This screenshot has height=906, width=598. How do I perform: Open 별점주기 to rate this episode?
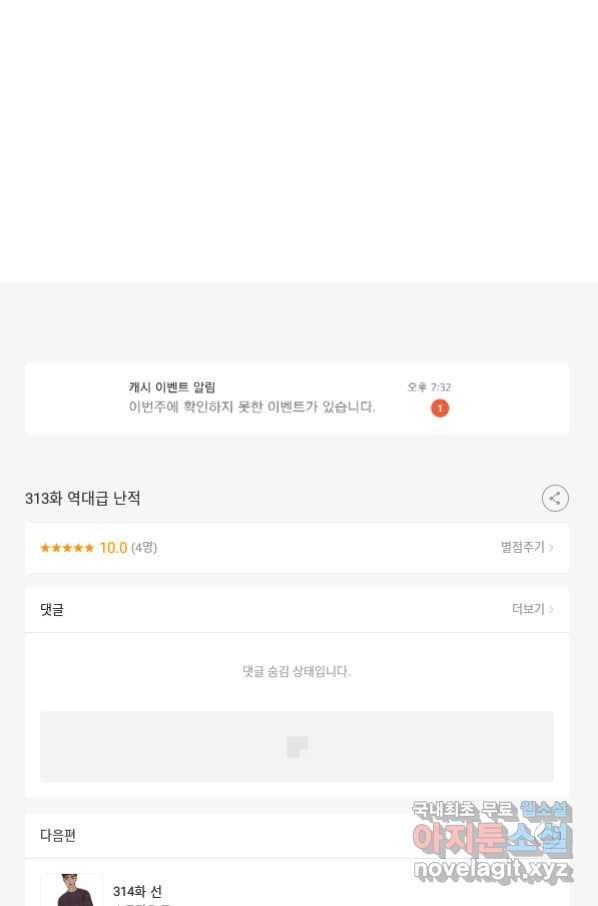point(522,547)
